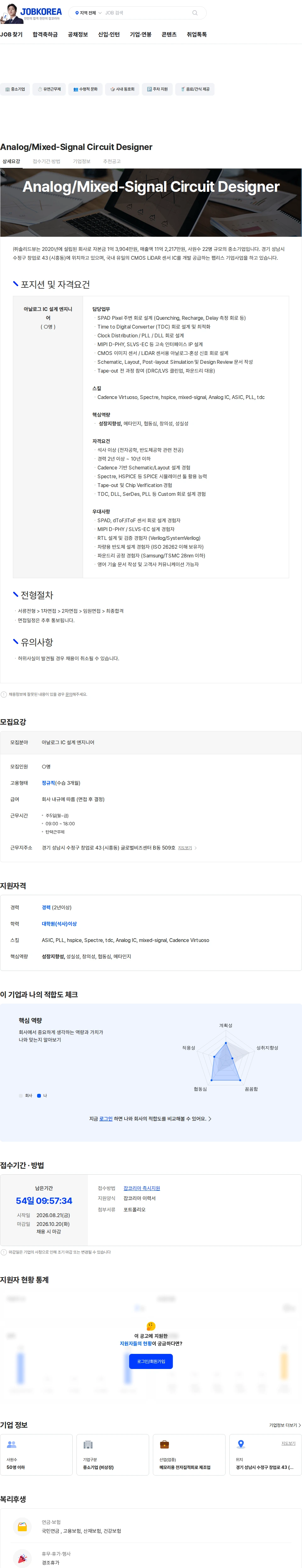This screenshot has height=1568, width=302.
Task: Click the info icon beside 마감일 notice
Action: [4, 1252]
